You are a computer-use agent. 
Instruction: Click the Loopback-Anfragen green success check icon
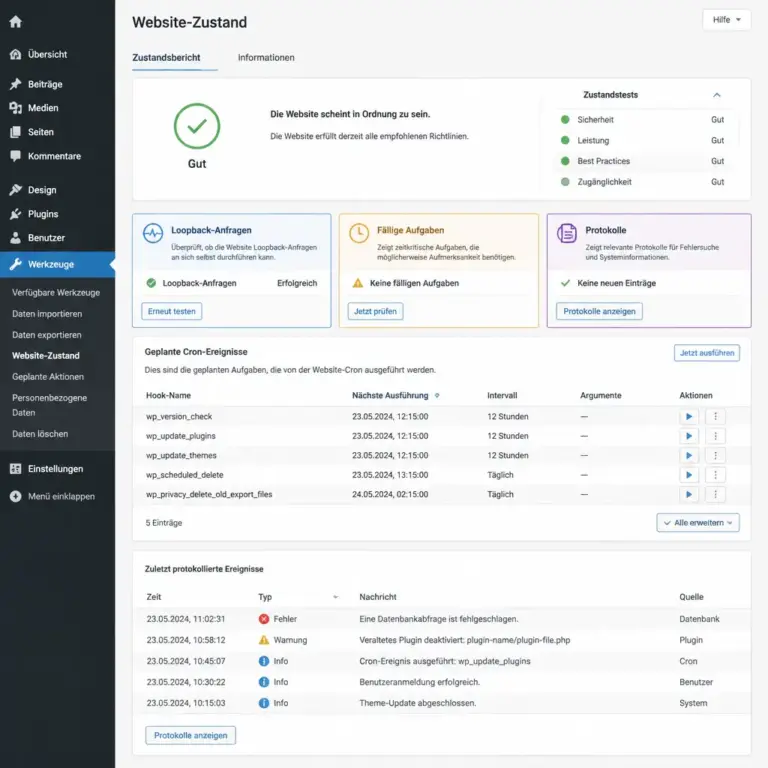click(x=151, y=283)
